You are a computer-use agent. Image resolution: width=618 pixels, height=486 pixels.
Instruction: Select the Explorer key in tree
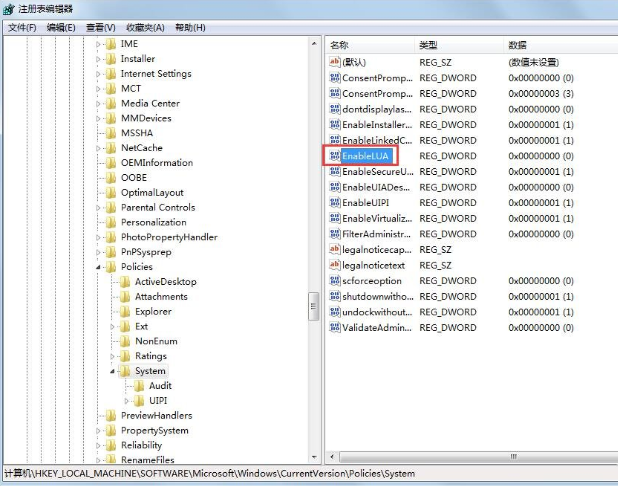click(x=153, y=312)
